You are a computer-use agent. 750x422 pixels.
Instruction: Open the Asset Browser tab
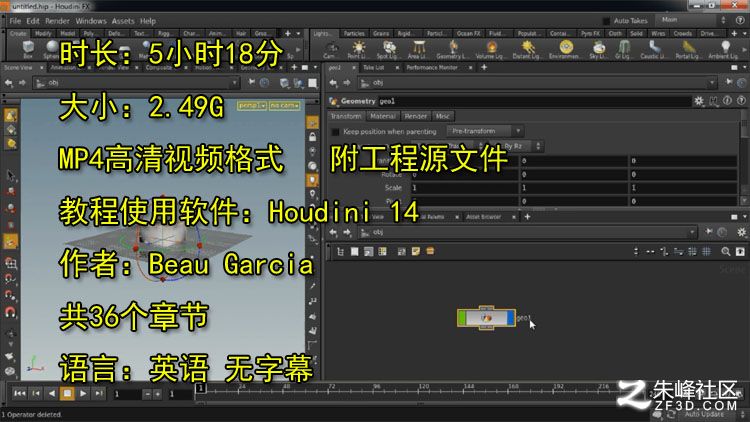[x=484, y=217]
